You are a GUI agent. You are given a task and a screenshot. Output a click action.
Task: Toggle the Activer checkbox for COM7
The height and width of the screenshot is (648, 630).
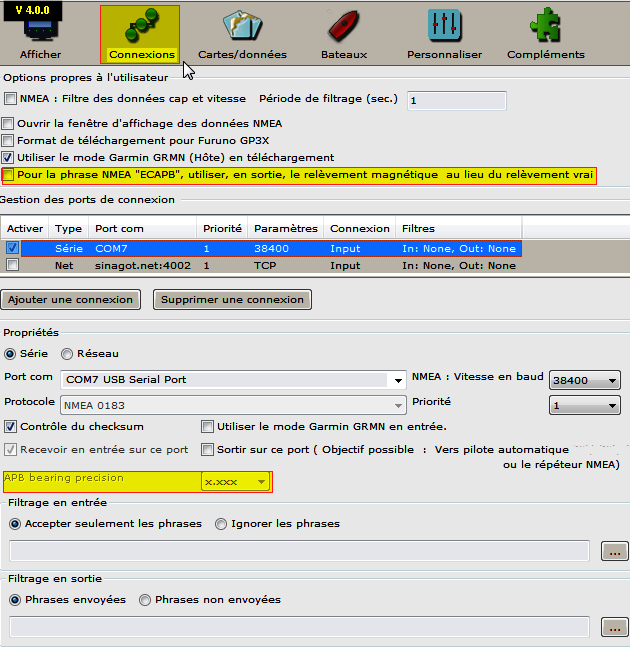12,248
